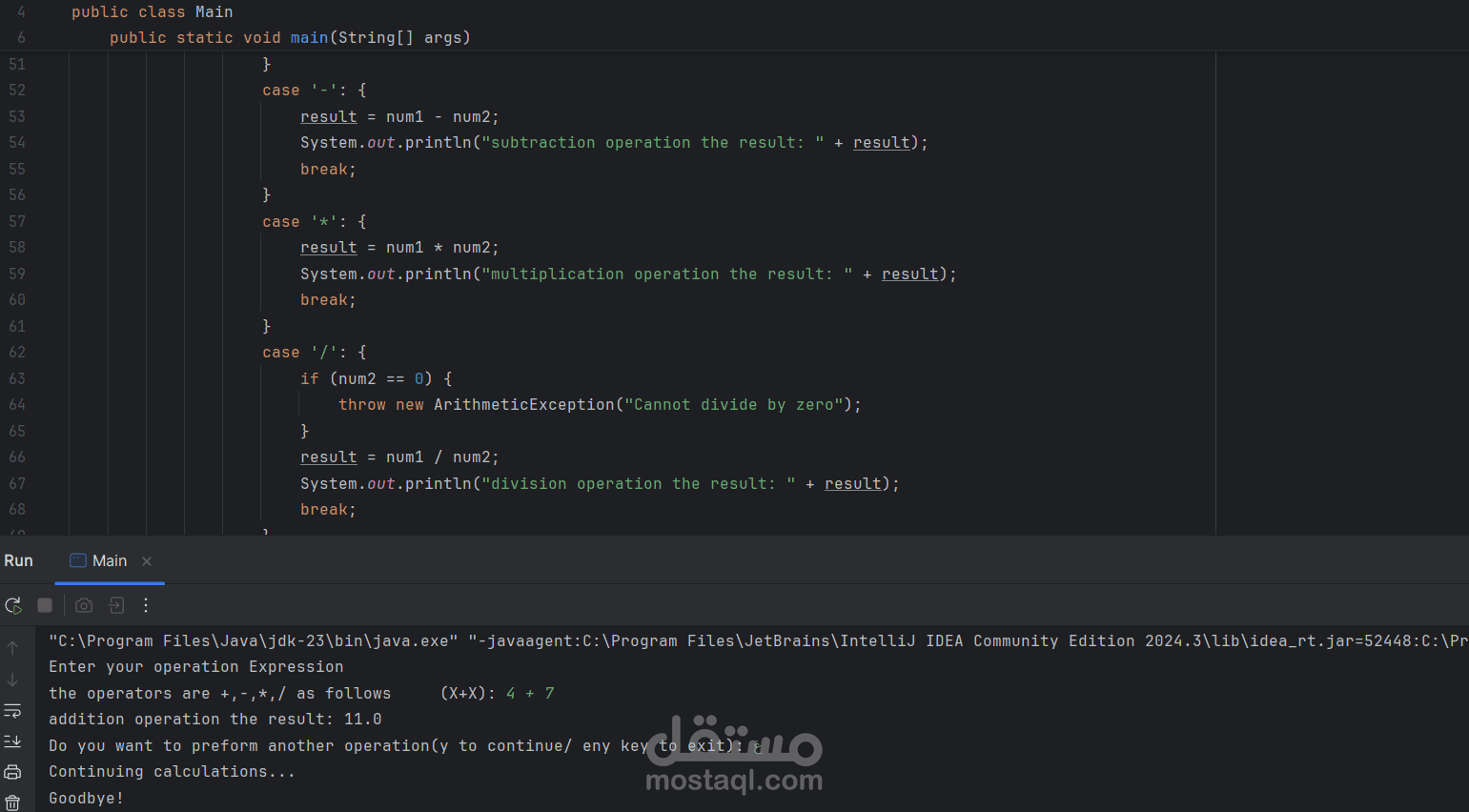Stop the running process
Viewport: 1469px width, 812px height.
pos(45,605)
